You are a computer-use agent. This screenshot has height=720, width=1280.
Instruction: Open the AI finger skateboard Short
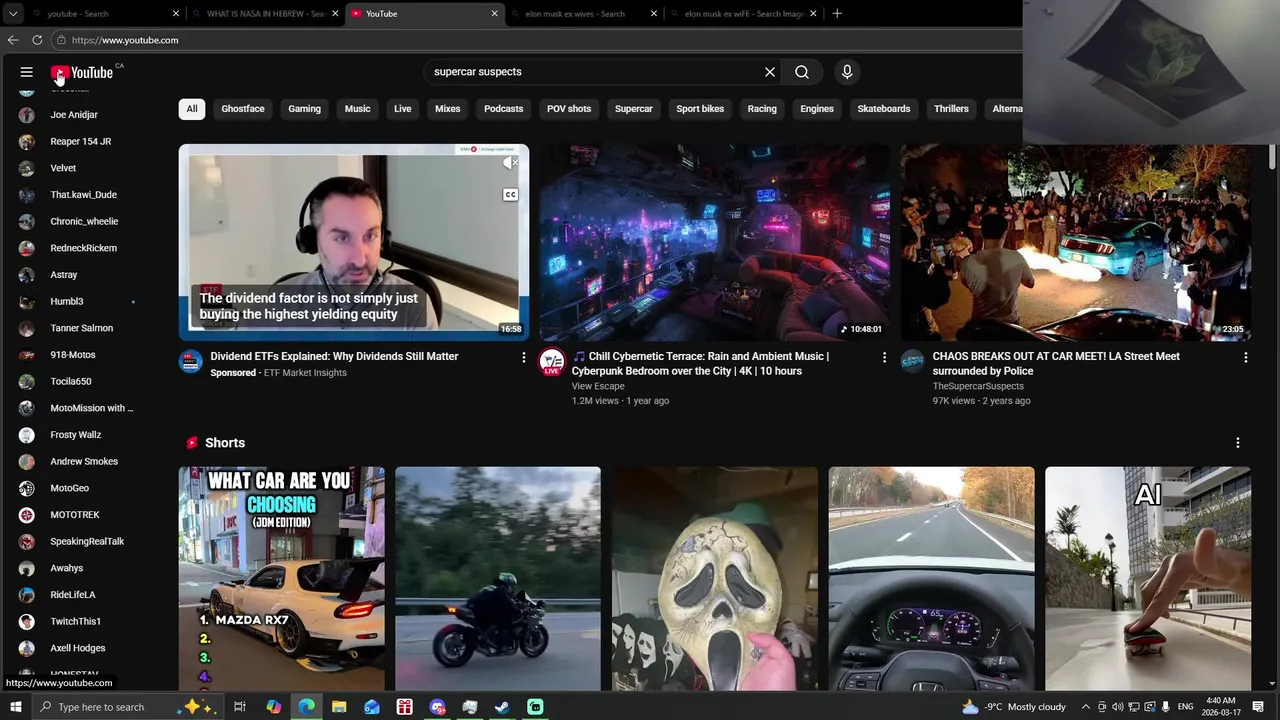tap(1148, 578)
